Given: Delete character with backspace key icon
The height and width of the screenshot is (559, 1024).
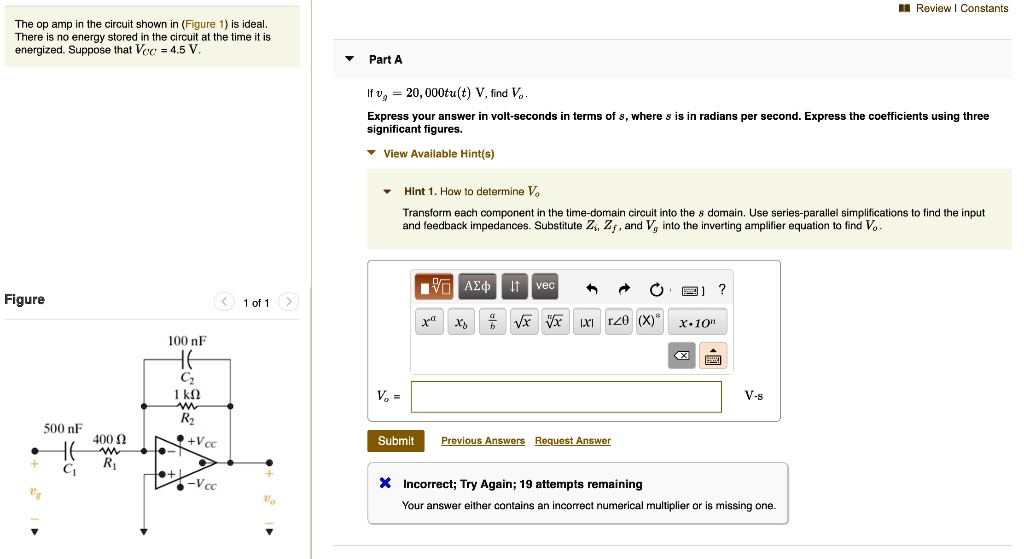Looking at the screenshot, I should pyautogui.click(x=682, y=356).
